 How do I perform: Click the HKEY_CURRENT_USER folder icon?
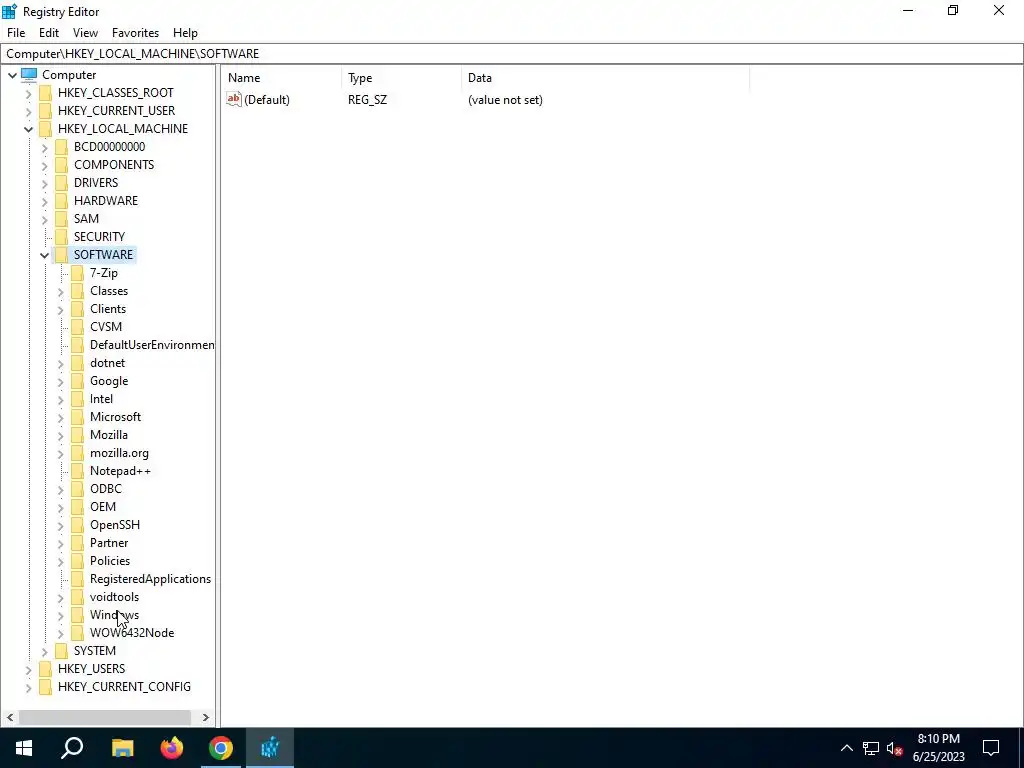point(46,110)
